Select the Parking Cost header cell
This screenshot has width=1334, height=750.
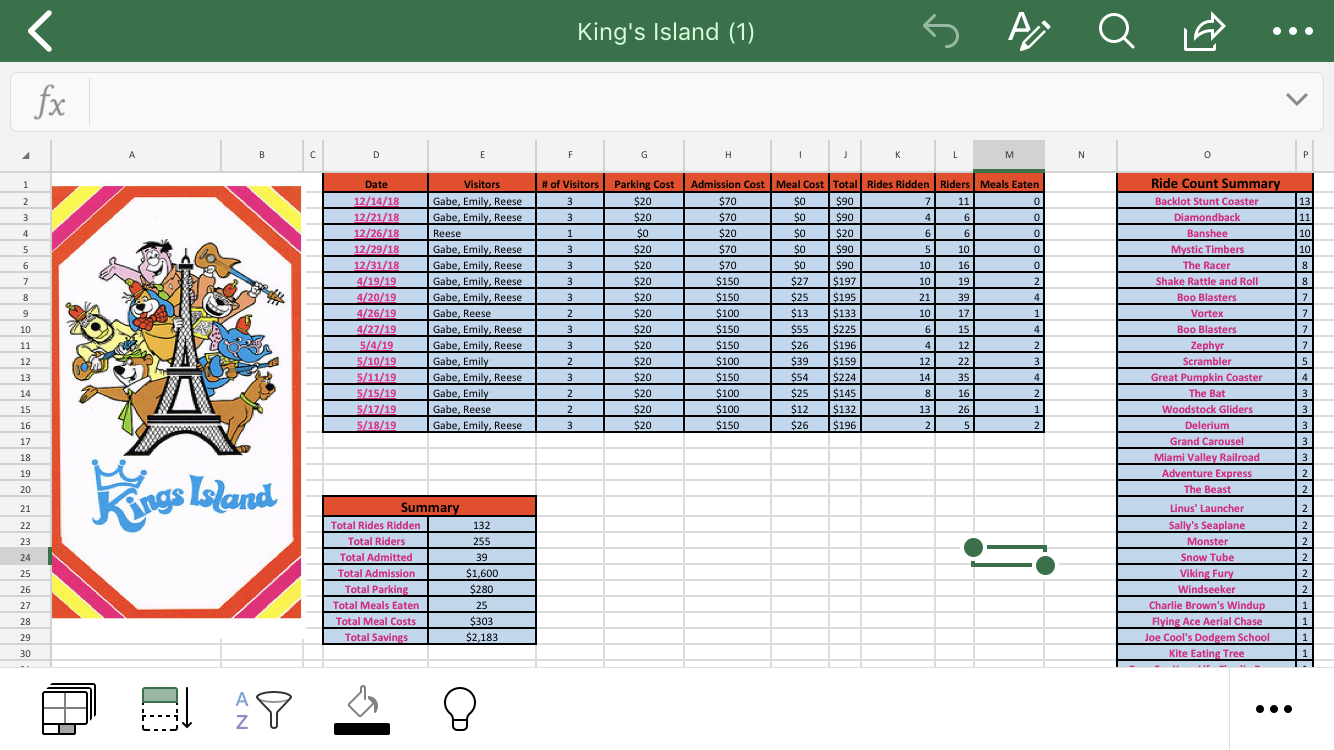coord(644,184)
